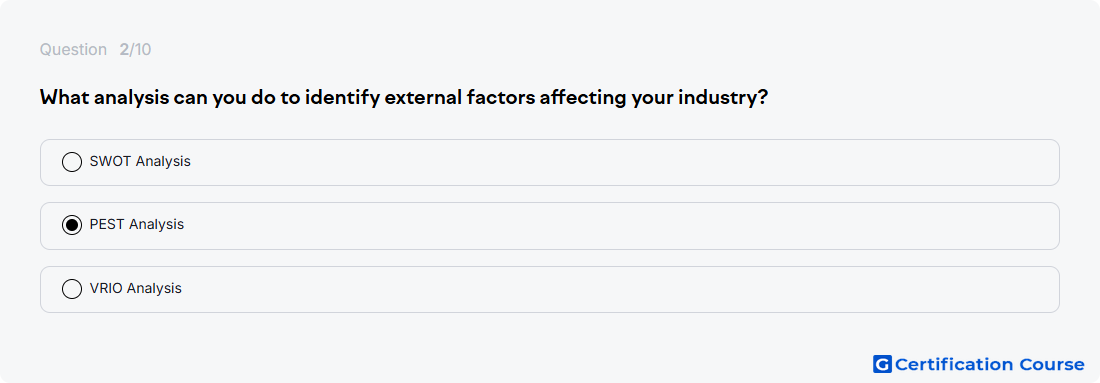Click the 'PEST Analysis' option label text
The height and width of the screenshot is (383, 1100).
(x=137, y=224)
